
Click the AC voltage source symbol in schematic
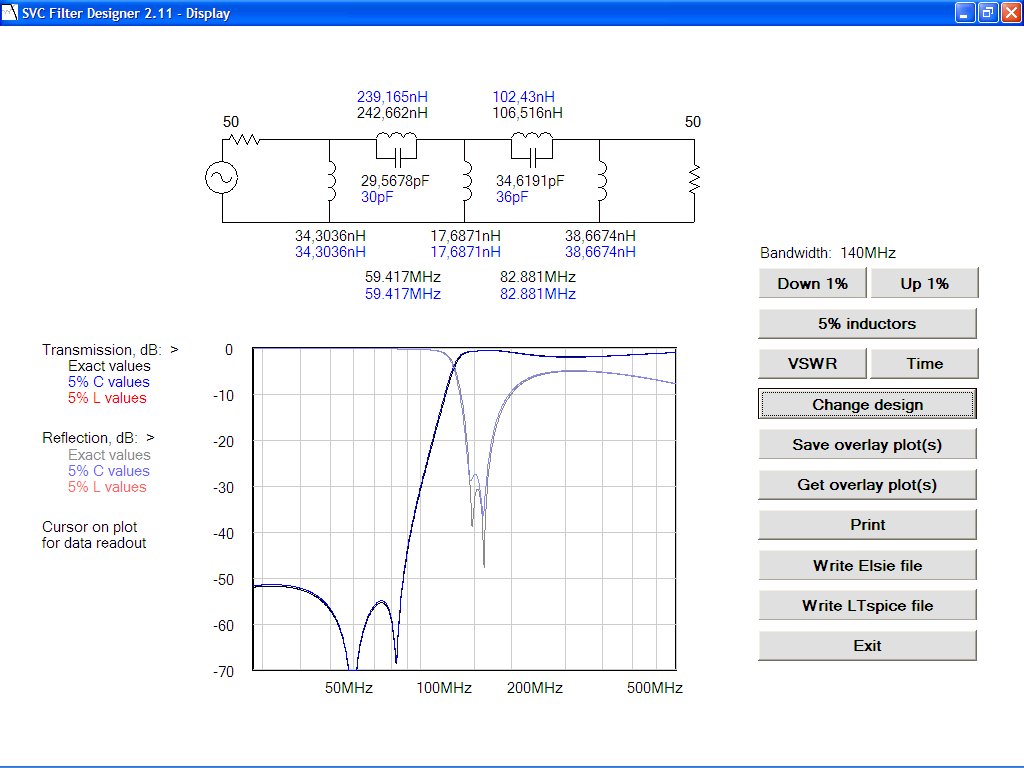(222, 179)
